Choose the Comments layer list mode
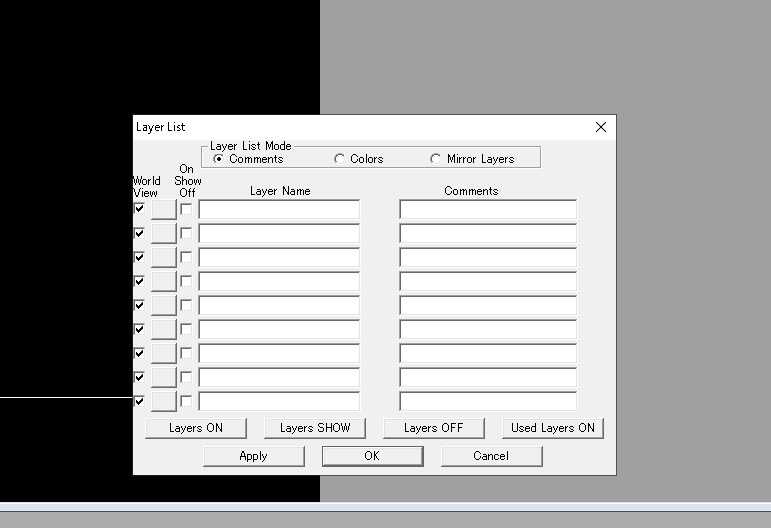The width and height of the screenshot is (771, 528). [219, 159]
